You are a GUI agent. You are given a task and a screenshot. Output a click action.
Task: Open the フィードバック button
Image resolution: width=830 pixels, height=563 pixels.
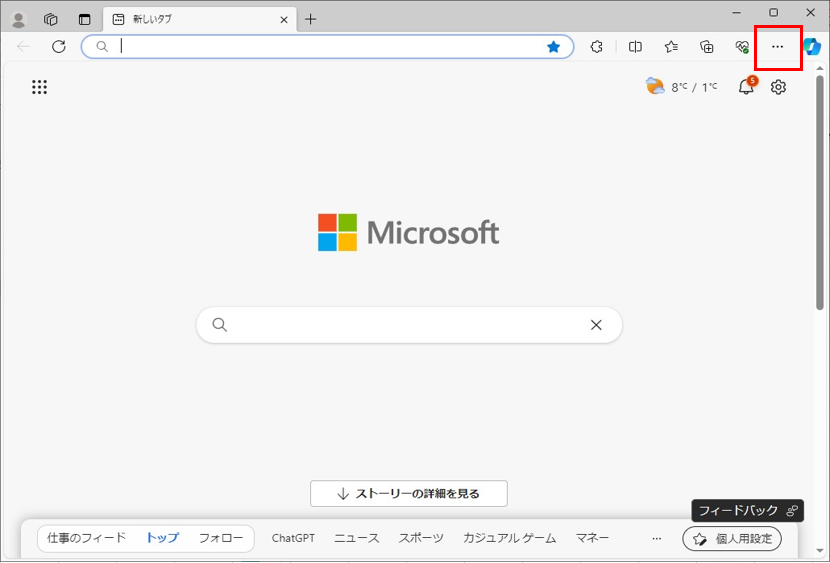(748, 511)
